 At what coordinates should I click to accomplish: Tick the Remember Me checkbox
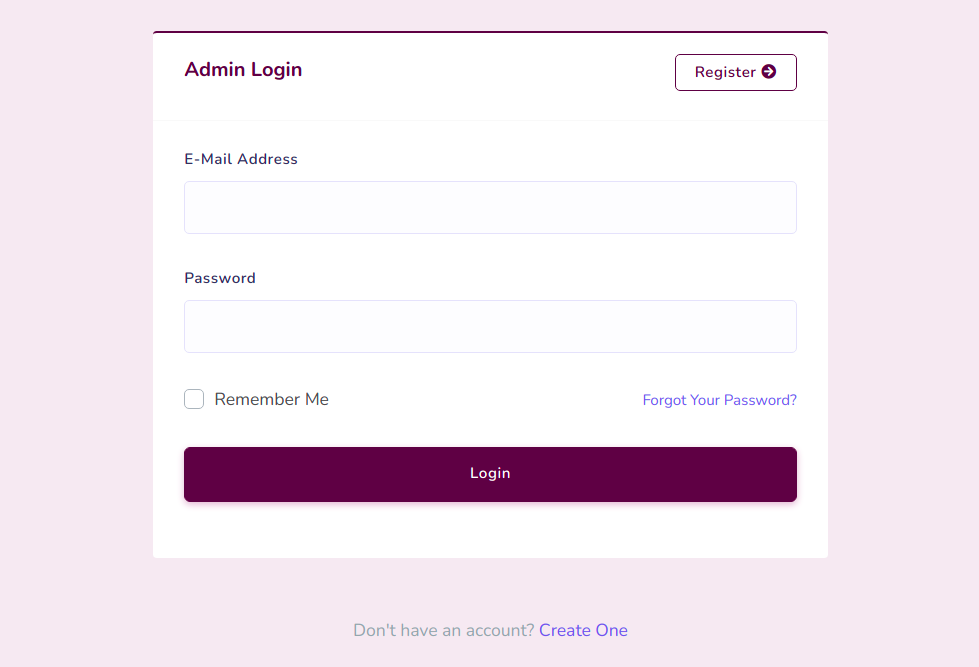pyautogui.click(x=194, y=399)
